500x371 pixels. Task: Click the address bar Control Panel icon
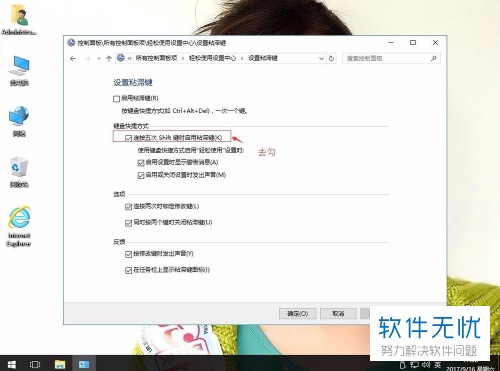[x=121, y=58]
